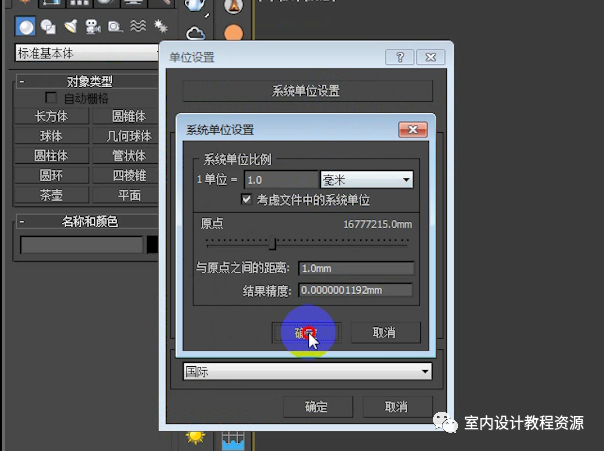Click the black object color swatch
The image size is (604, 451).
152,245
